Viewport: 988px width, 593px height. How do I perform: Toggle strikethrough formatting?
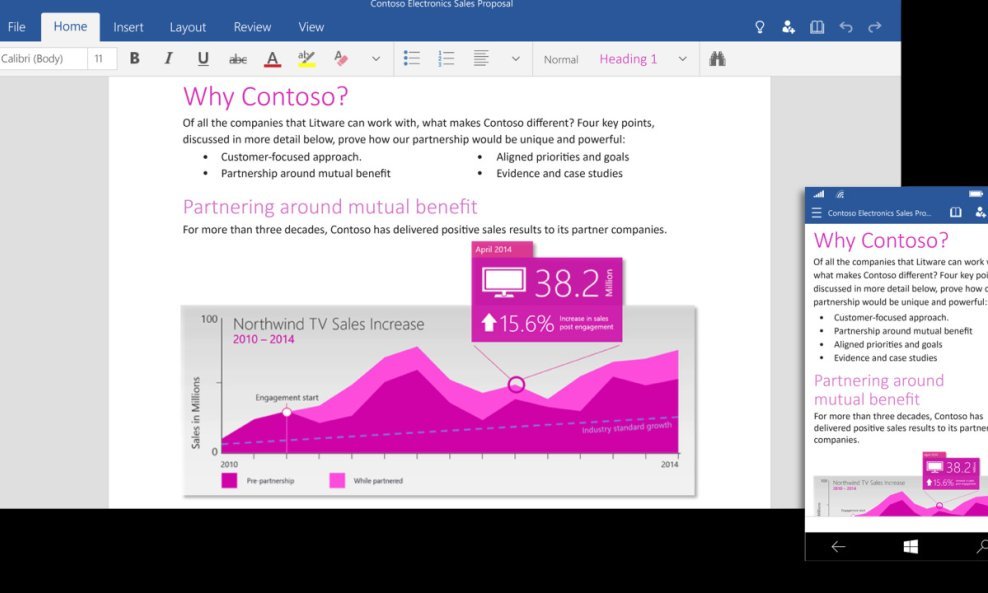pos(238,59)
